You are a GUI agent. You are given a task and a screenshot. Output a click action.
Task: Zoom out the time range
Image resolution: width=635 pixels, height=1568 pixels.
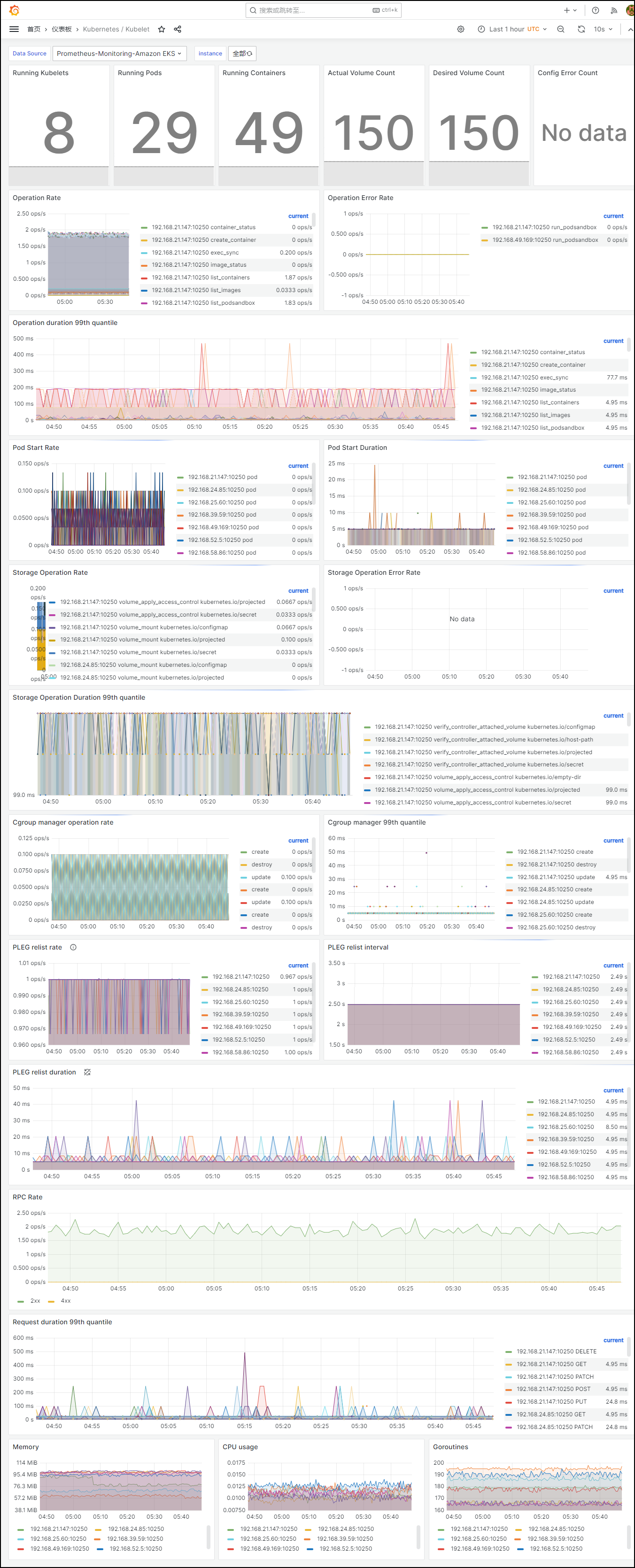[x=561, y=29]
